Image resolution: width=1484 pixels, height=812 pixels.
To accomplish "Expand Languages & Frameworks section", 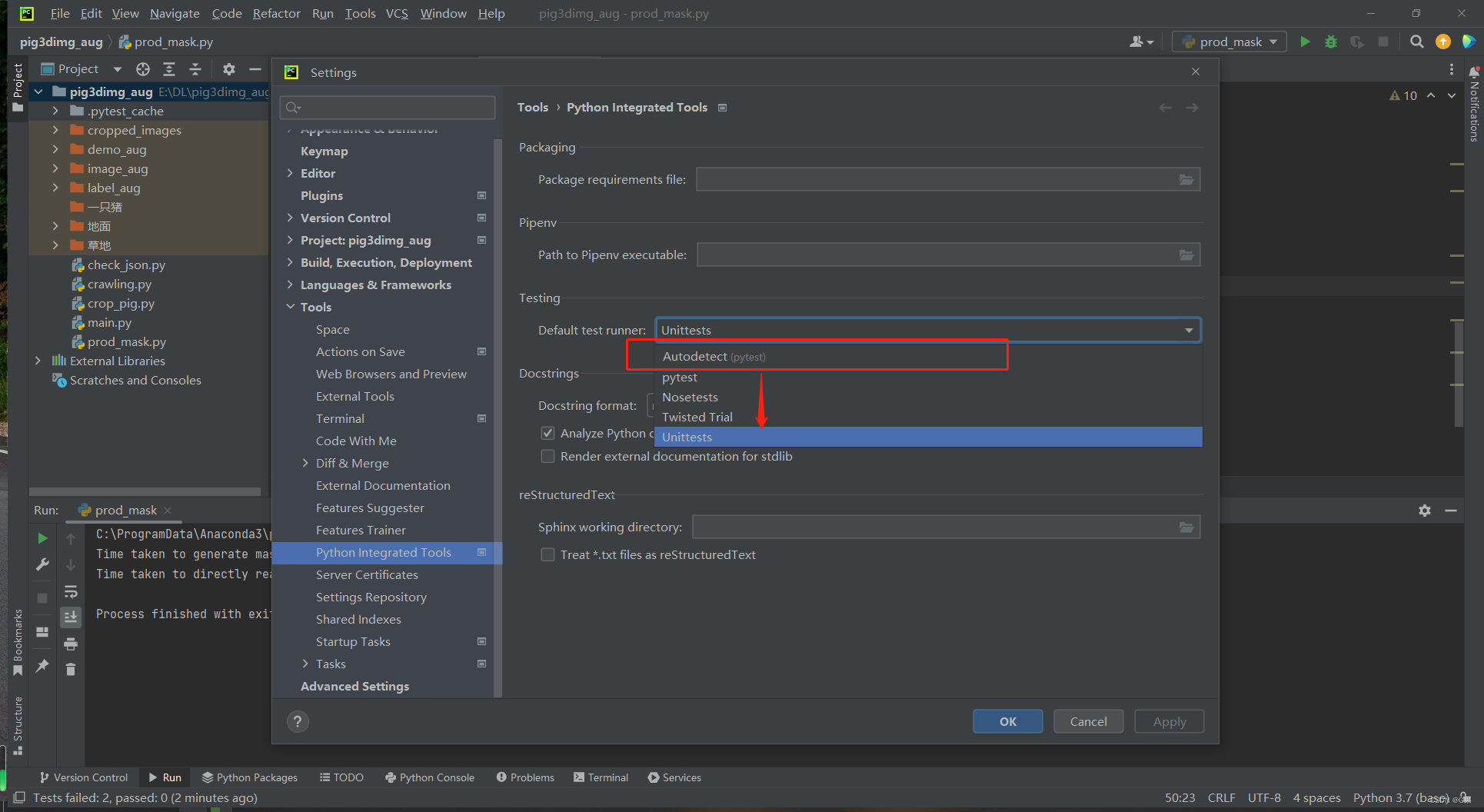I will (290, 285).
